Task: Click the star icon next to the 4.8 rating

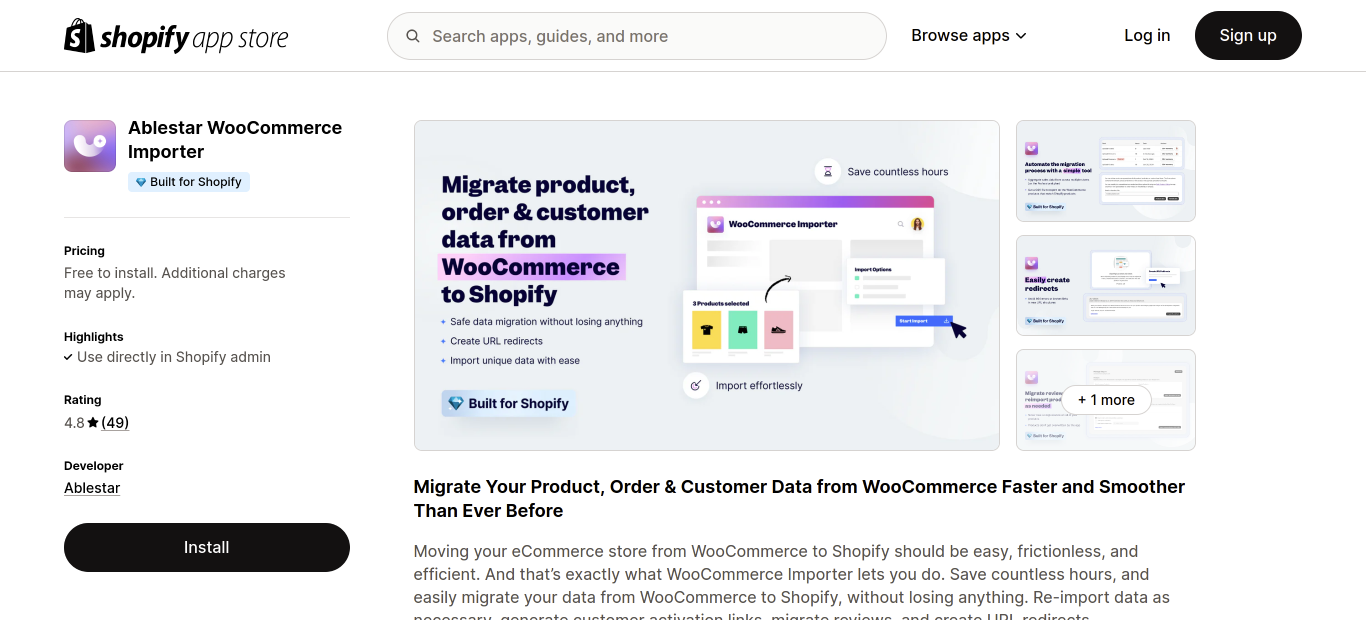Action: pyautogui.click(x=91, y=422)
